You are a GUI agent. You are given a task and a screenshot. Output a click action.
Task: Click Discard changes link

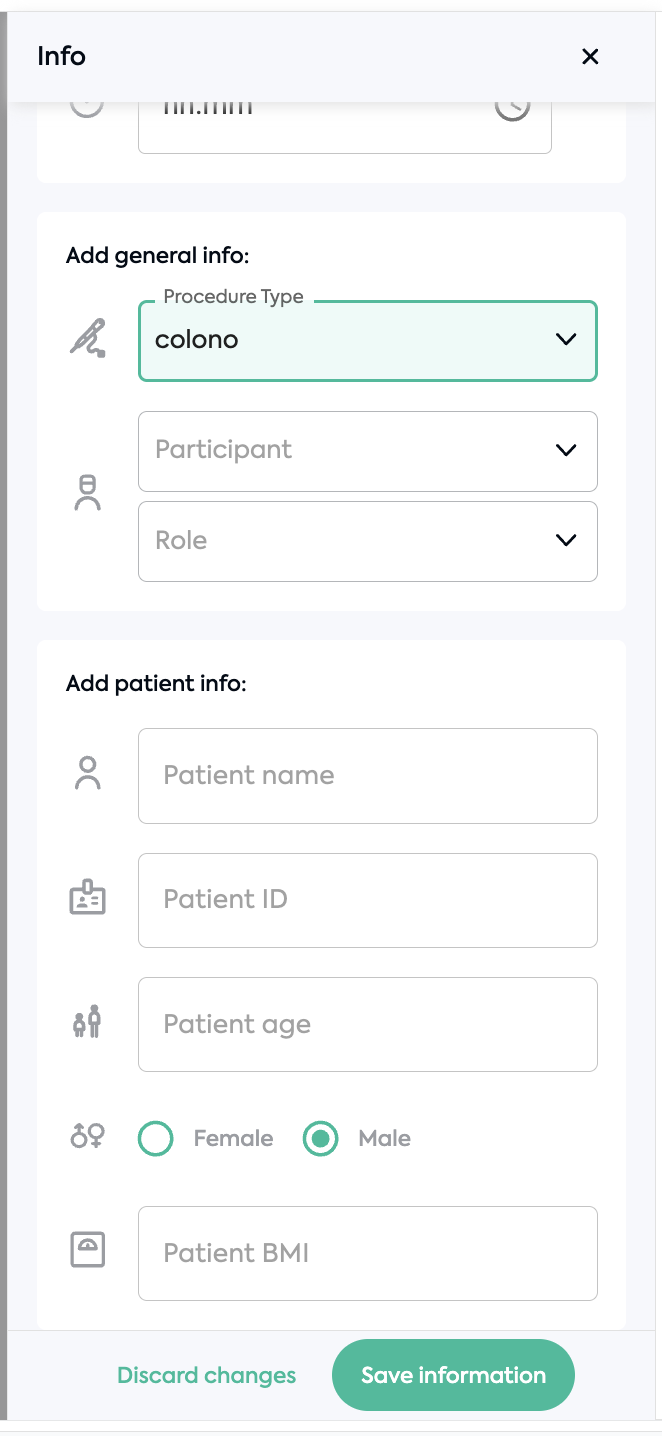[207, 1375]
